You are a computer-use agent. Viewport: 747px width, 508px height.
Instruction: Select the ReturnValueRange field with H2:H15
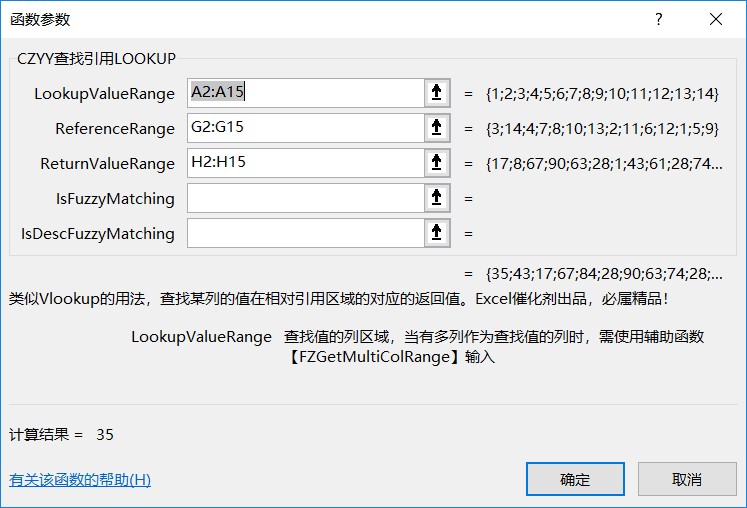click(x=305, y=163)
